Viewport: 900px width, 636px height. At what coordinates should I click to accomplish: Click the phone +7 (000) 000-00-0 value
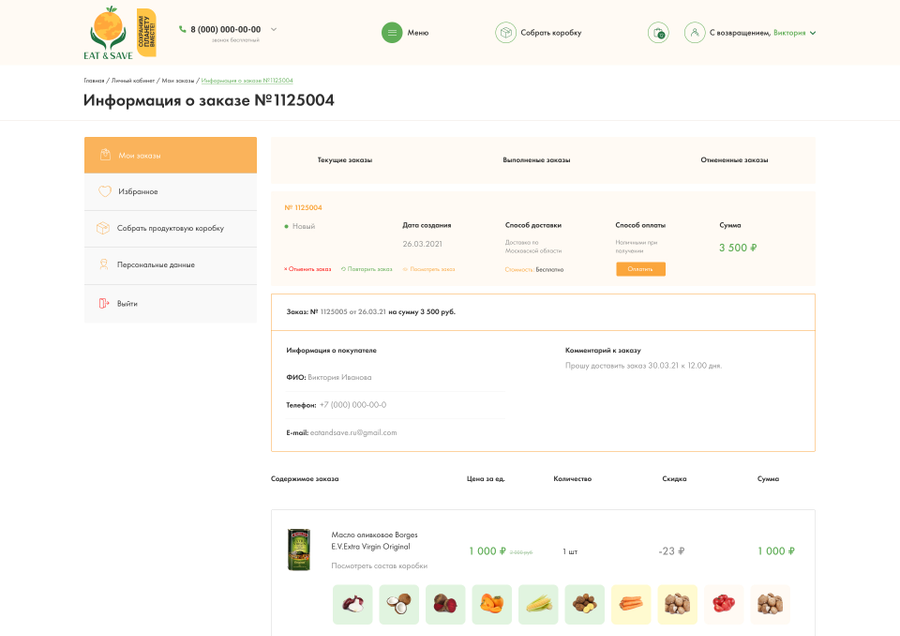coord(353,405)
